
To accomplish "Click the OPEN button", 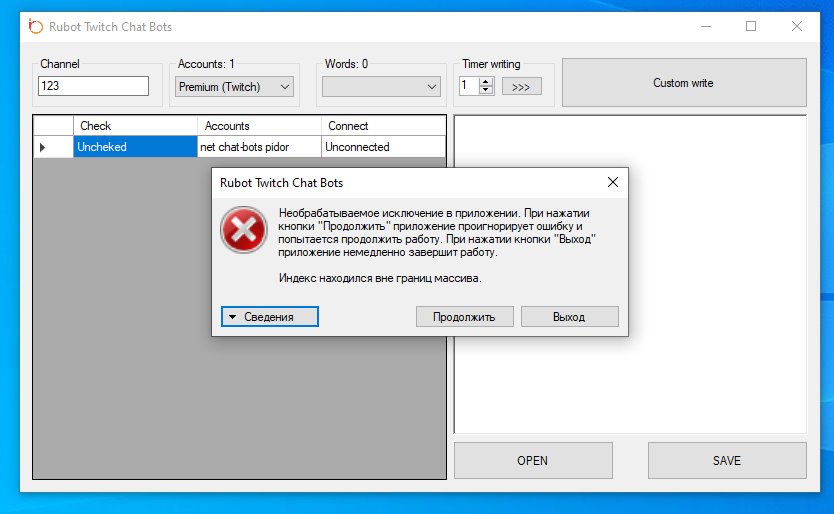I will click(x=533, y=461).
